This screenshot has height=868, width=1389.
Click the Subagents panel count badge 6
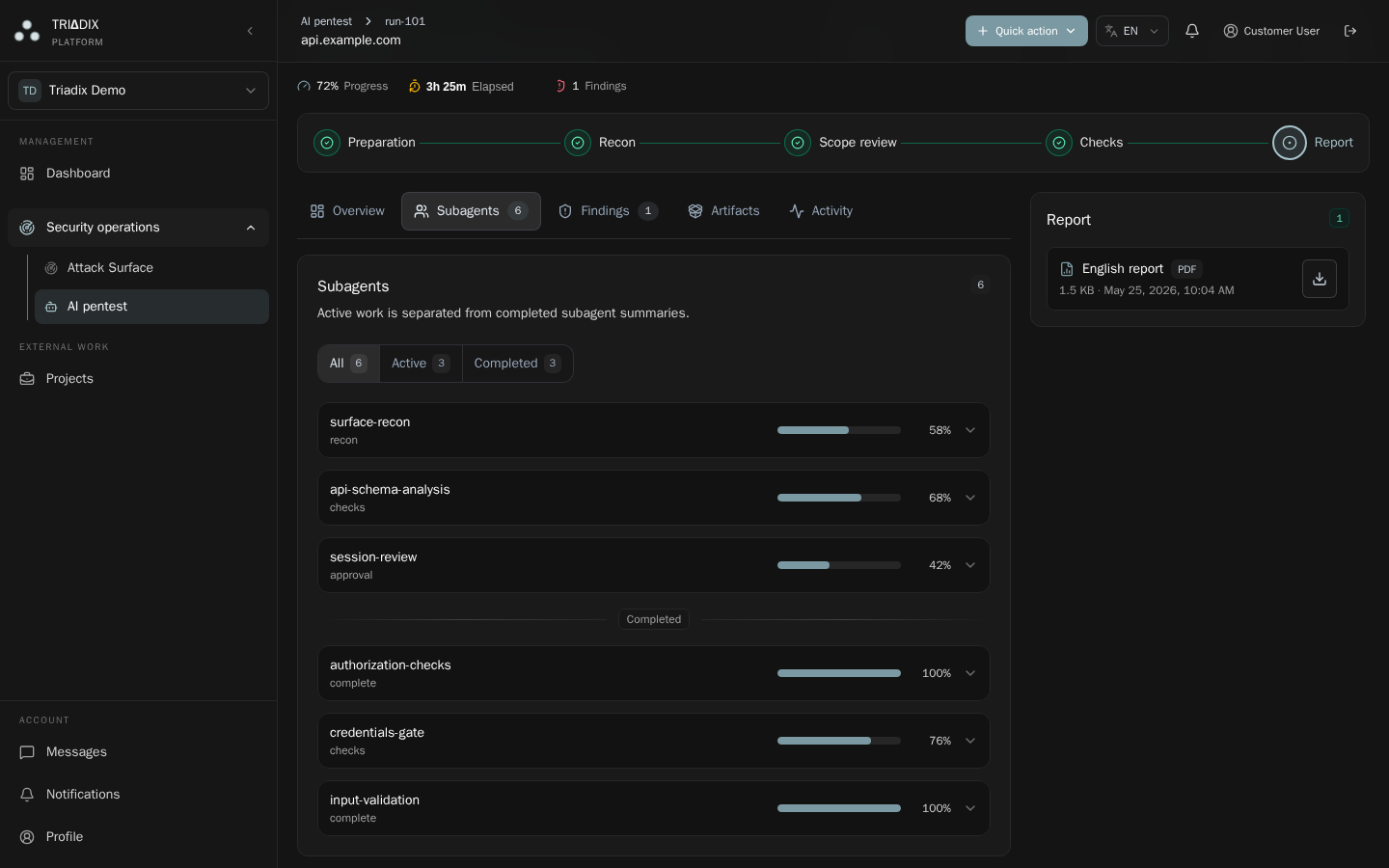click(980, 285)
